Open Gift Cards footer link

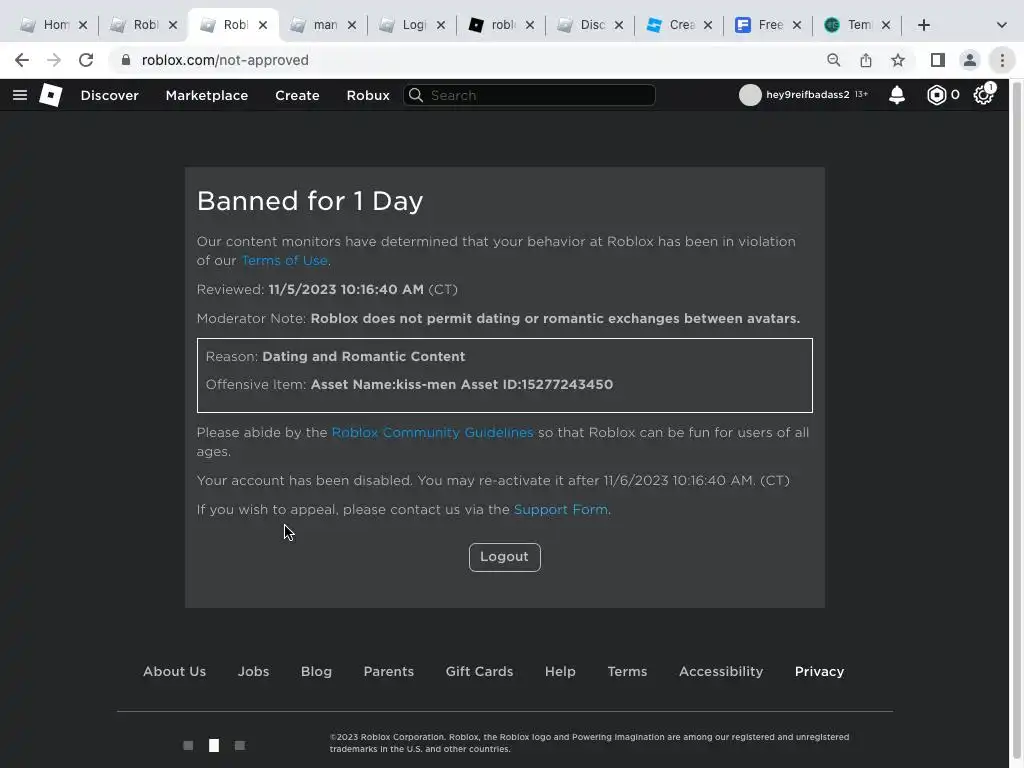pos(479,671)
